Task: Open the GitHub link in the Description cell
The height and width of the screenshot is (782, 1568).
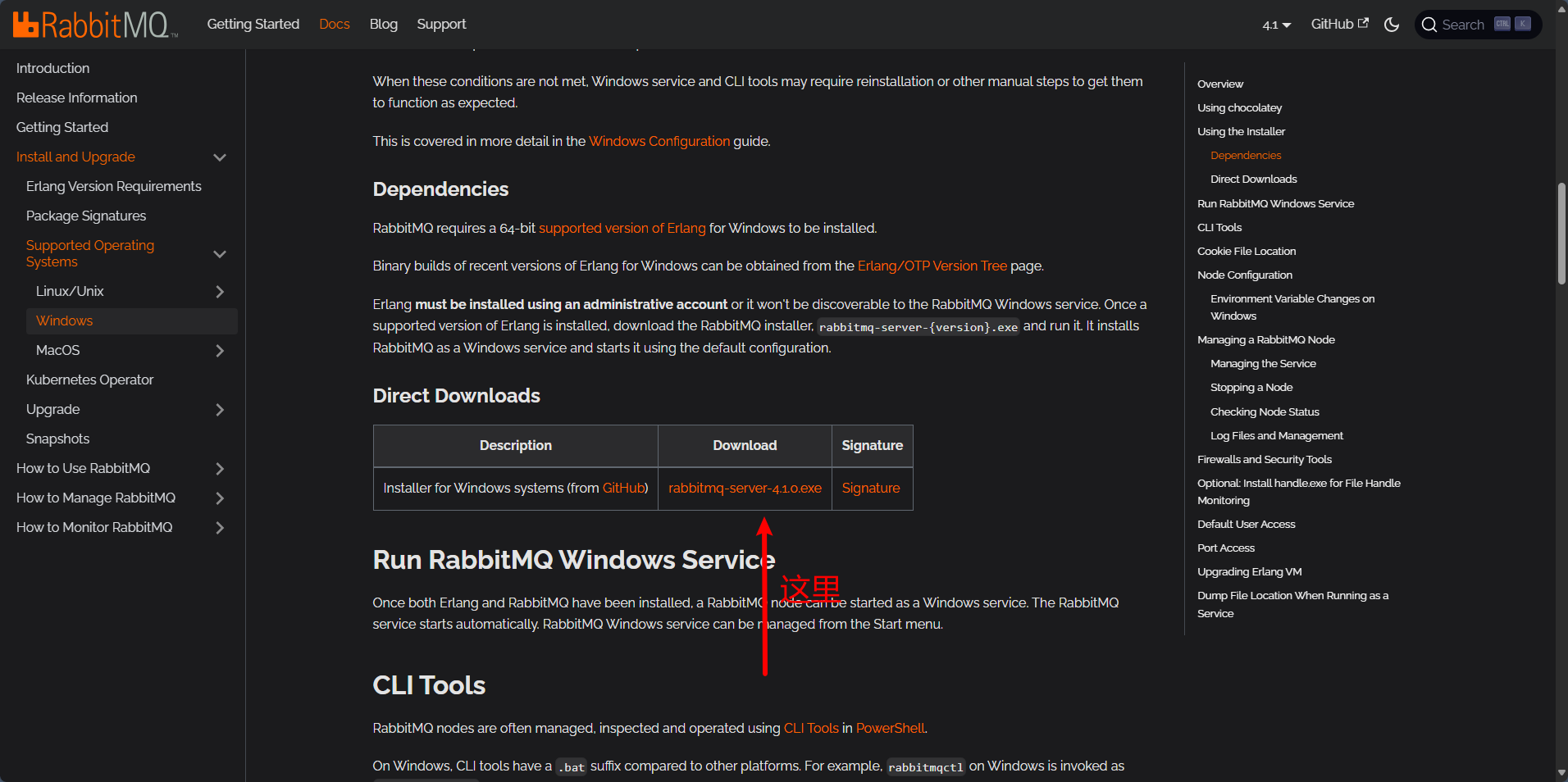Action: (x=624, y=488)
